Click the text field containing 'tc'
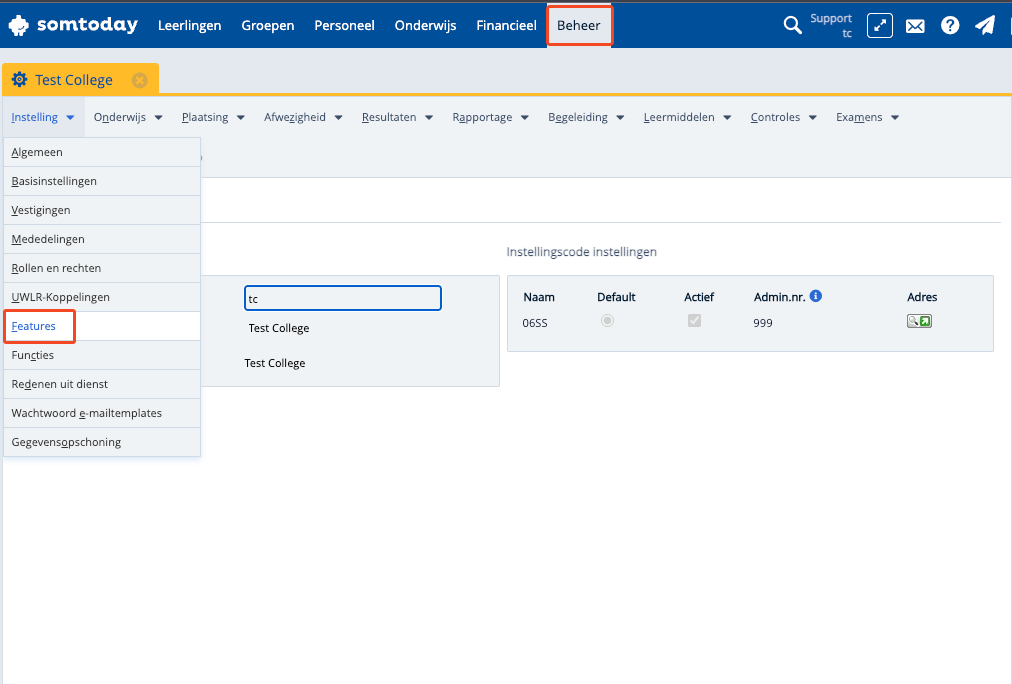This screenshot has width=1012, height=684. (342, 298)
